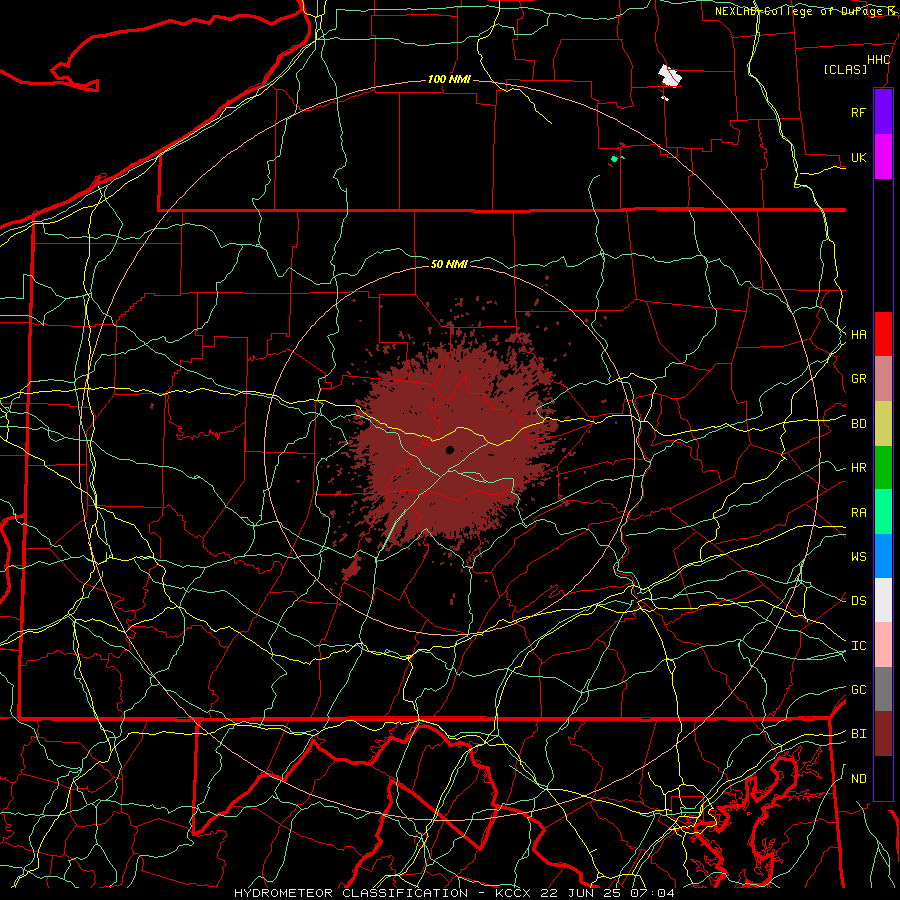Click the black radar site dot

click(x=450, y=450)
